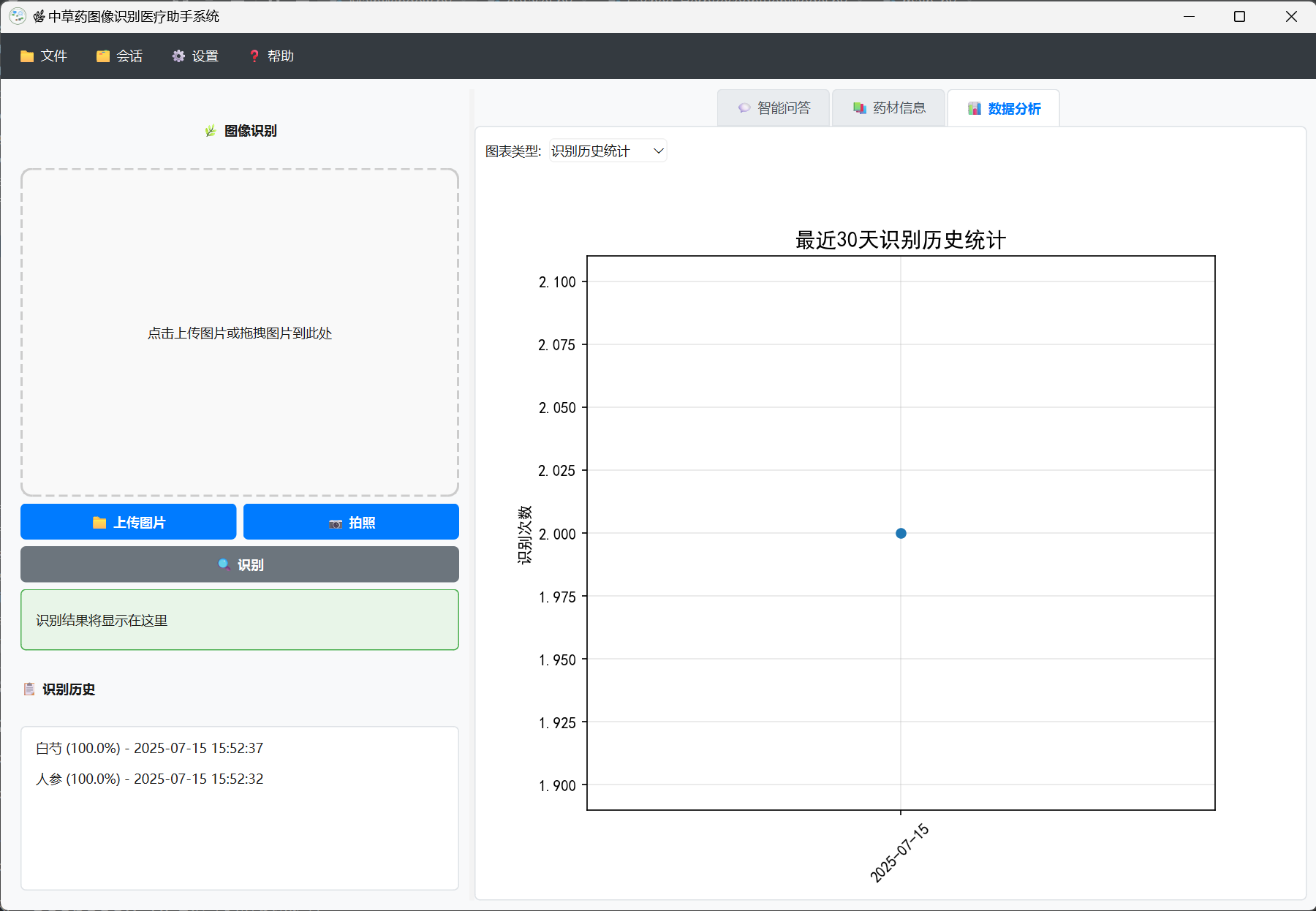Click the books icon on 药材信息 tab

tap(860, 108)
